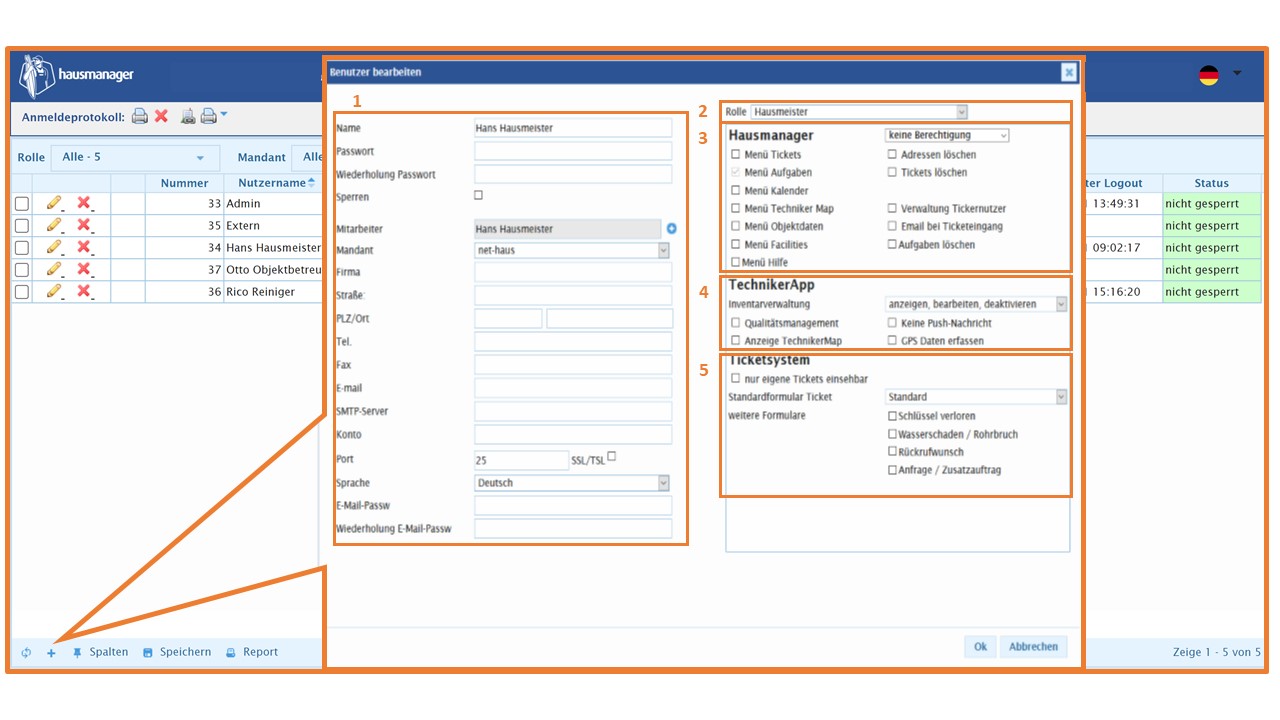
Task: Click Report in bottom bar
Action: 252,652
